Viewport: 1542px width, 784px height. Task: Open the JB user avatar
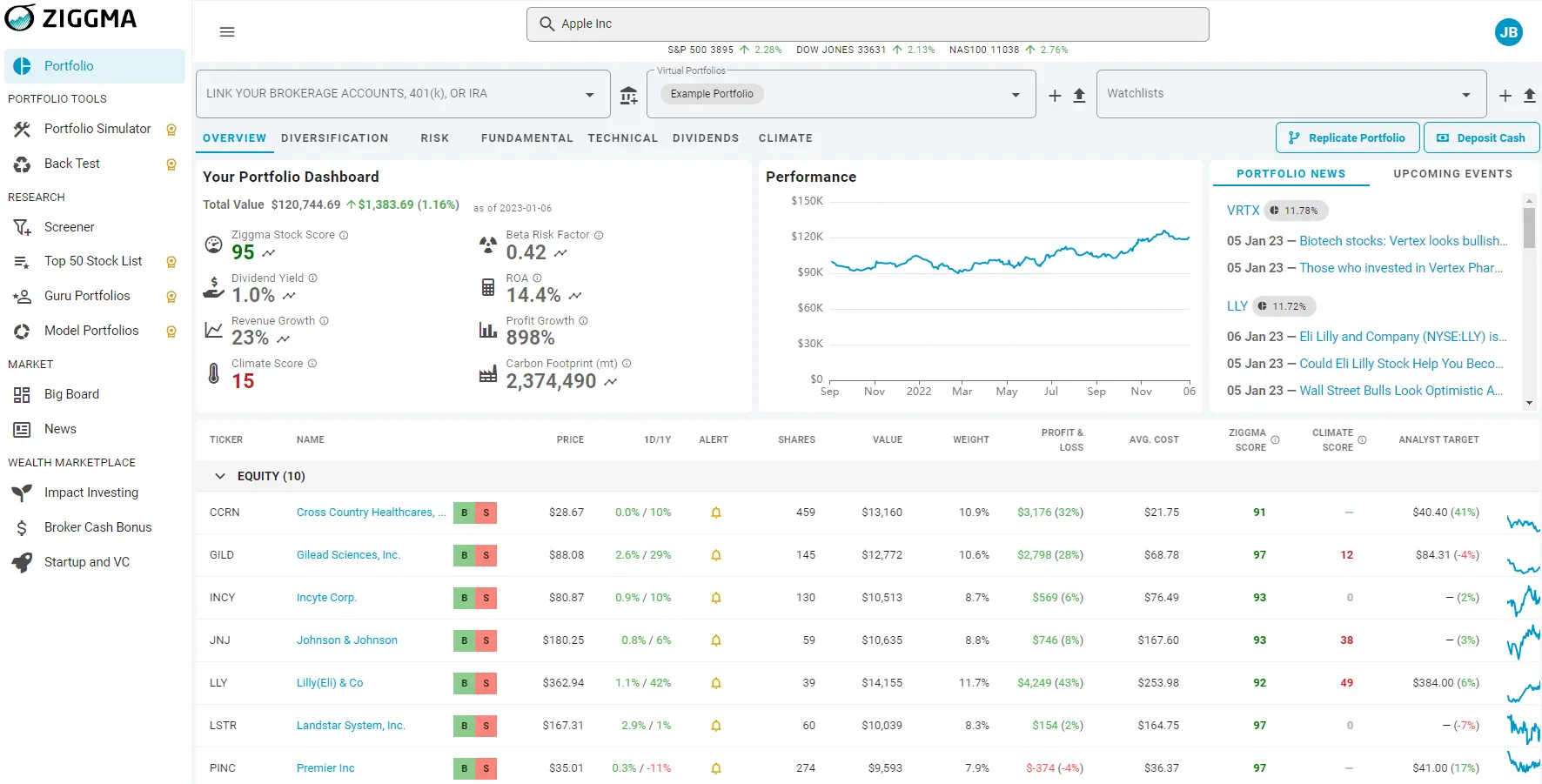1508,32
